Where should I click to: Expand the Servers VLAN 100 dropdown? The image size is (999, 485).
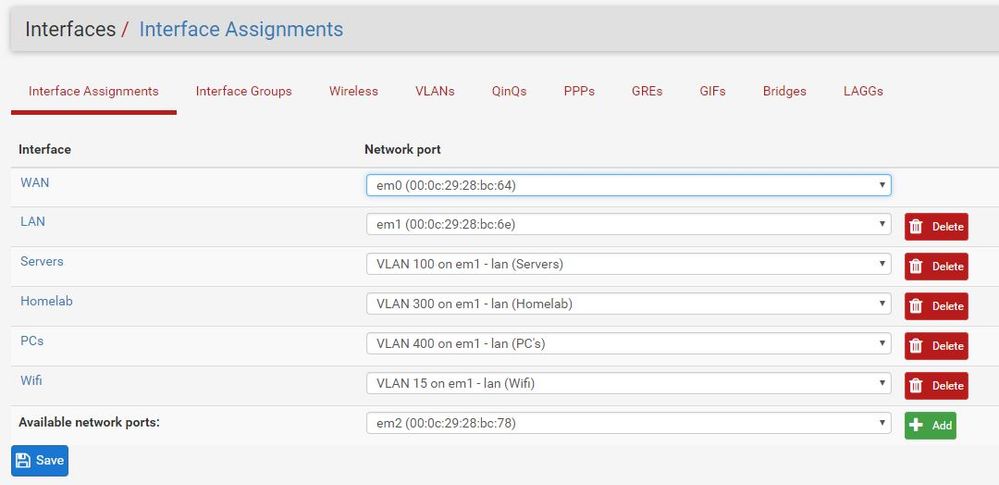point(628,264)
